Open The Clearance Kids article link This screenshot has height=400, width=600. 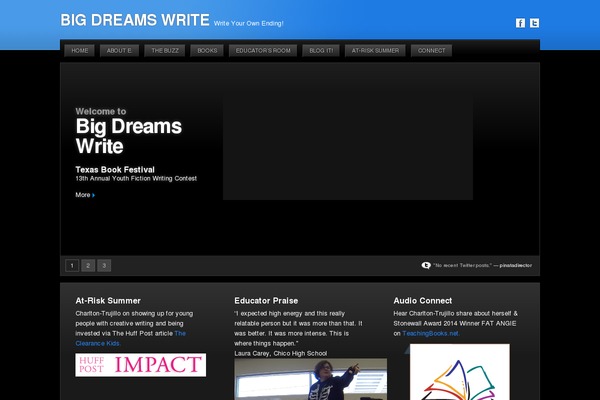(130, 338)
